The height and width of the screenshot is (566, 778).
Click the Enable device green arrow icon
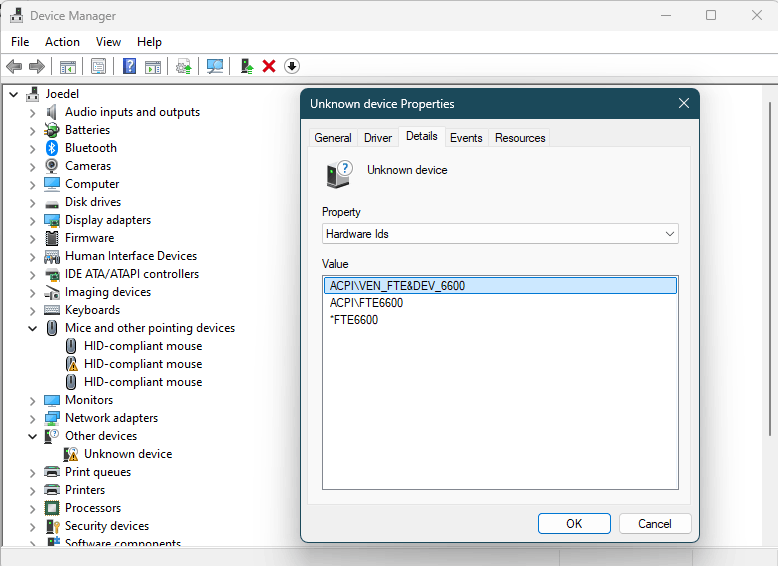(247, 66)
